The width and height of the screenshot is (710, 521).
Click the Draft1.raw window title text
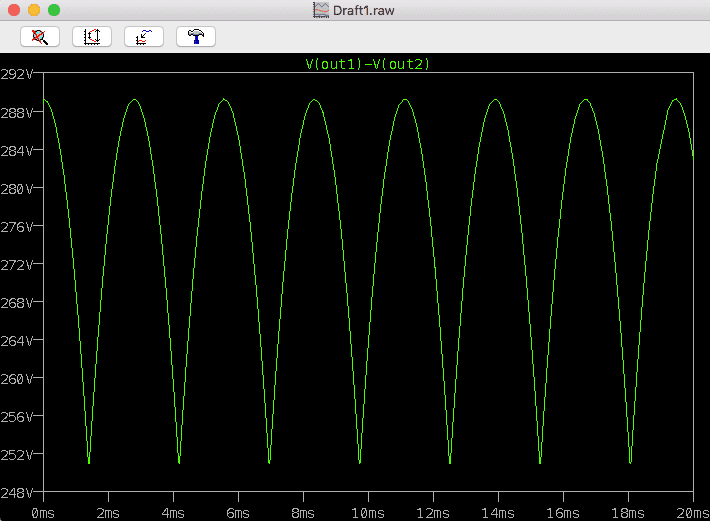click(x=364, y=9)
